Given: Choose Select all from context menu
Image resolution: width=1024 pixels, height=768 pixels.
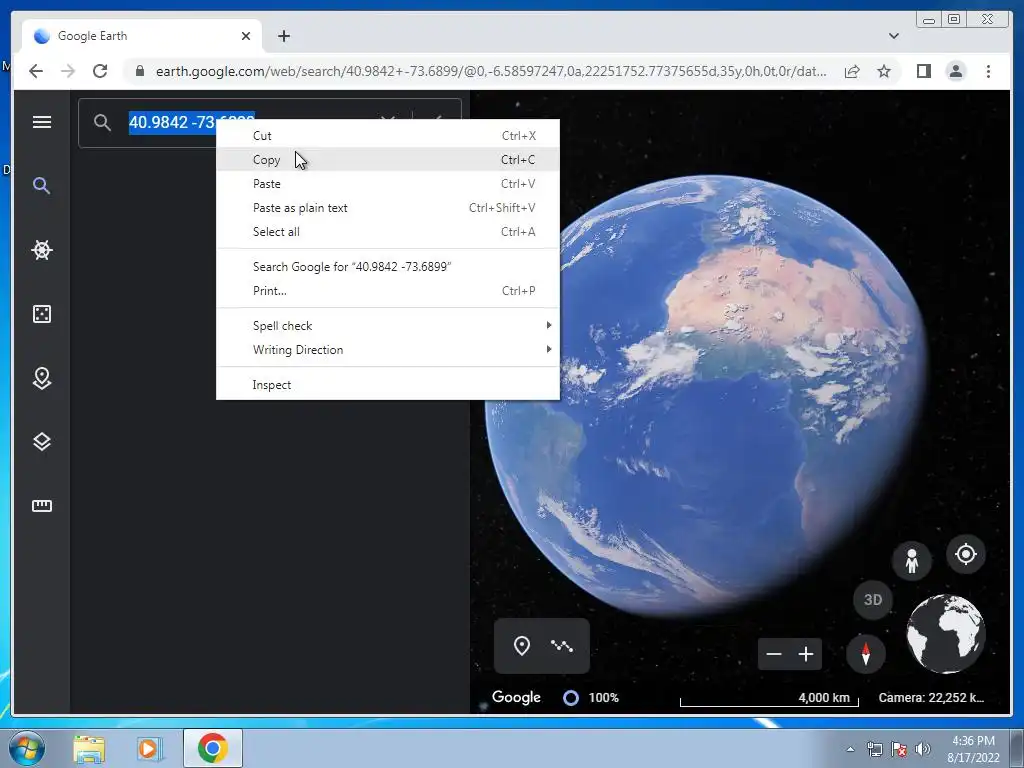Looking at the screenshot, I should coord(388,232).
